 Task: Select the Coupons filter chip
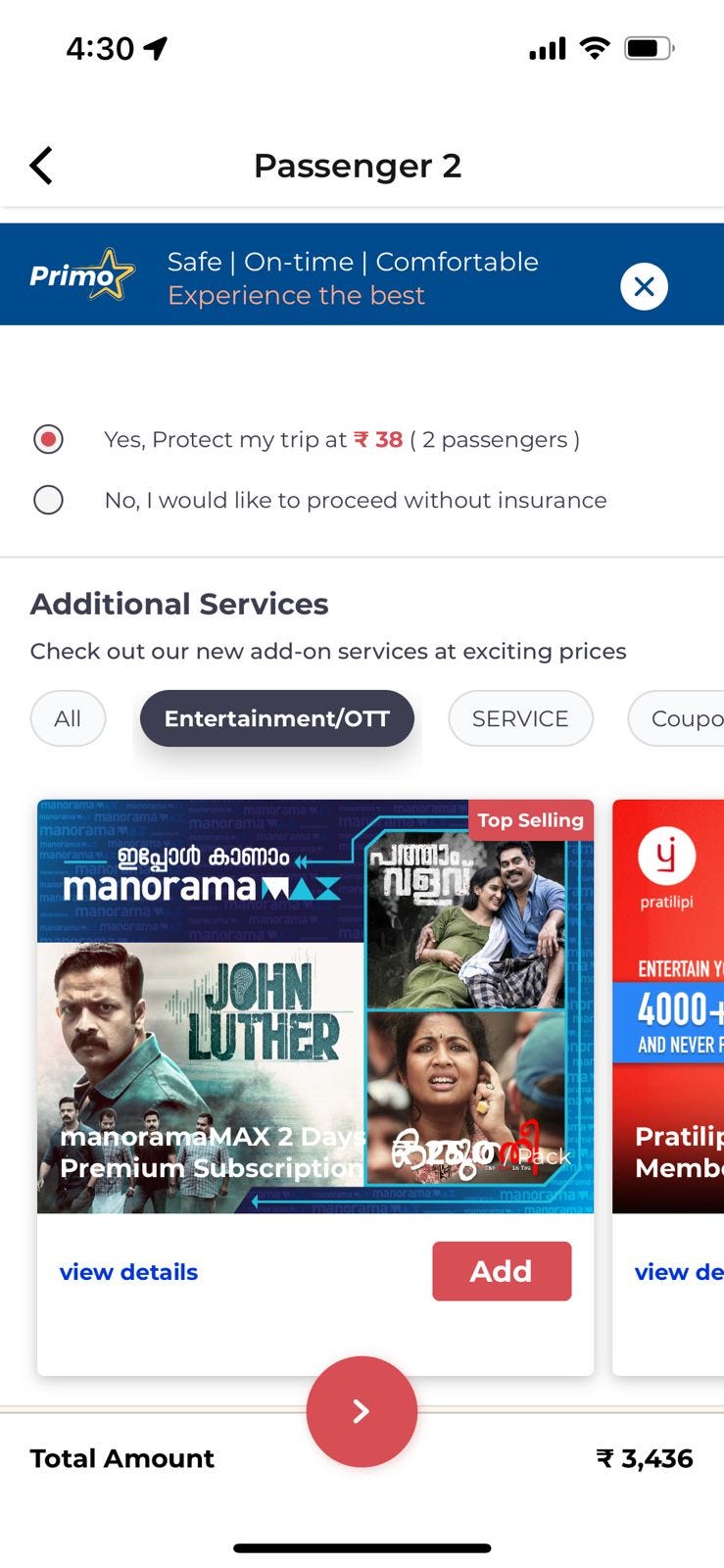click(676, 718)
